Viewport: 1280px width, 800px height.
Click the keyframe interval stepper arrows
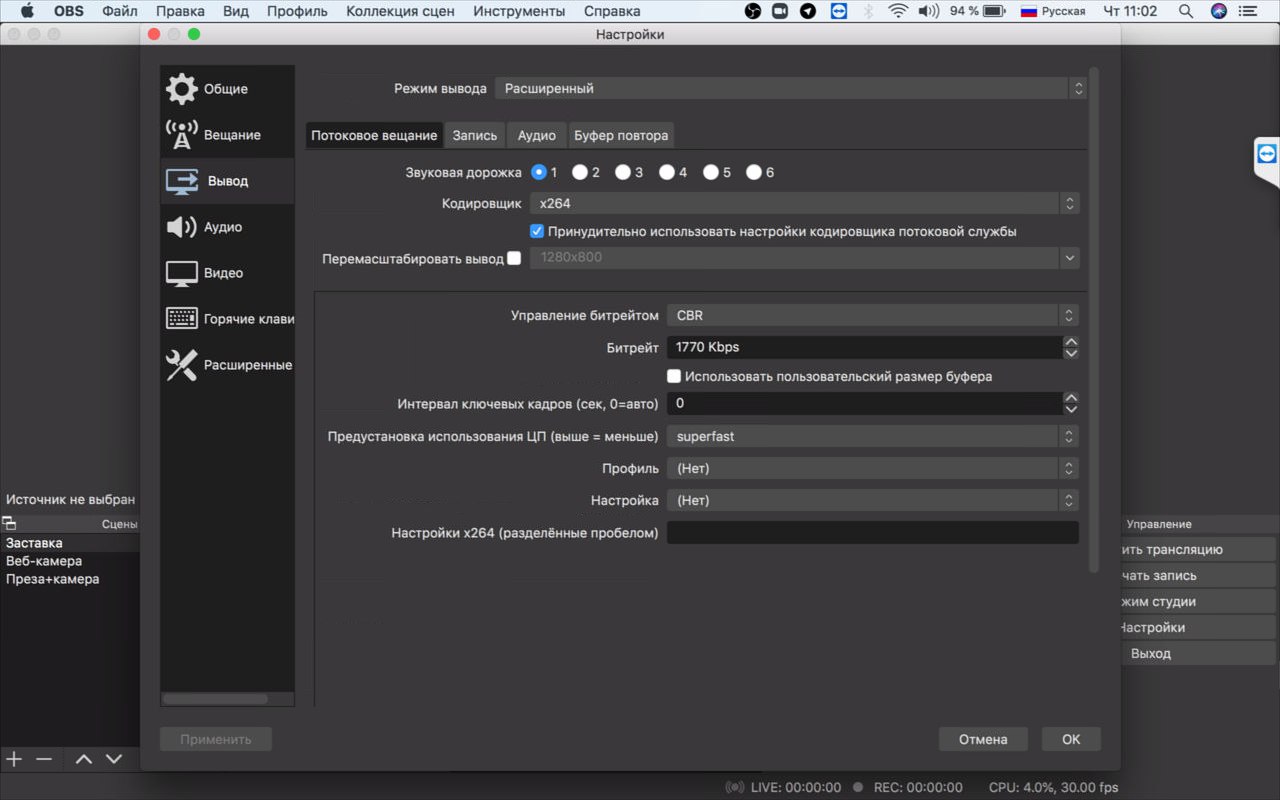(1071, 403)
